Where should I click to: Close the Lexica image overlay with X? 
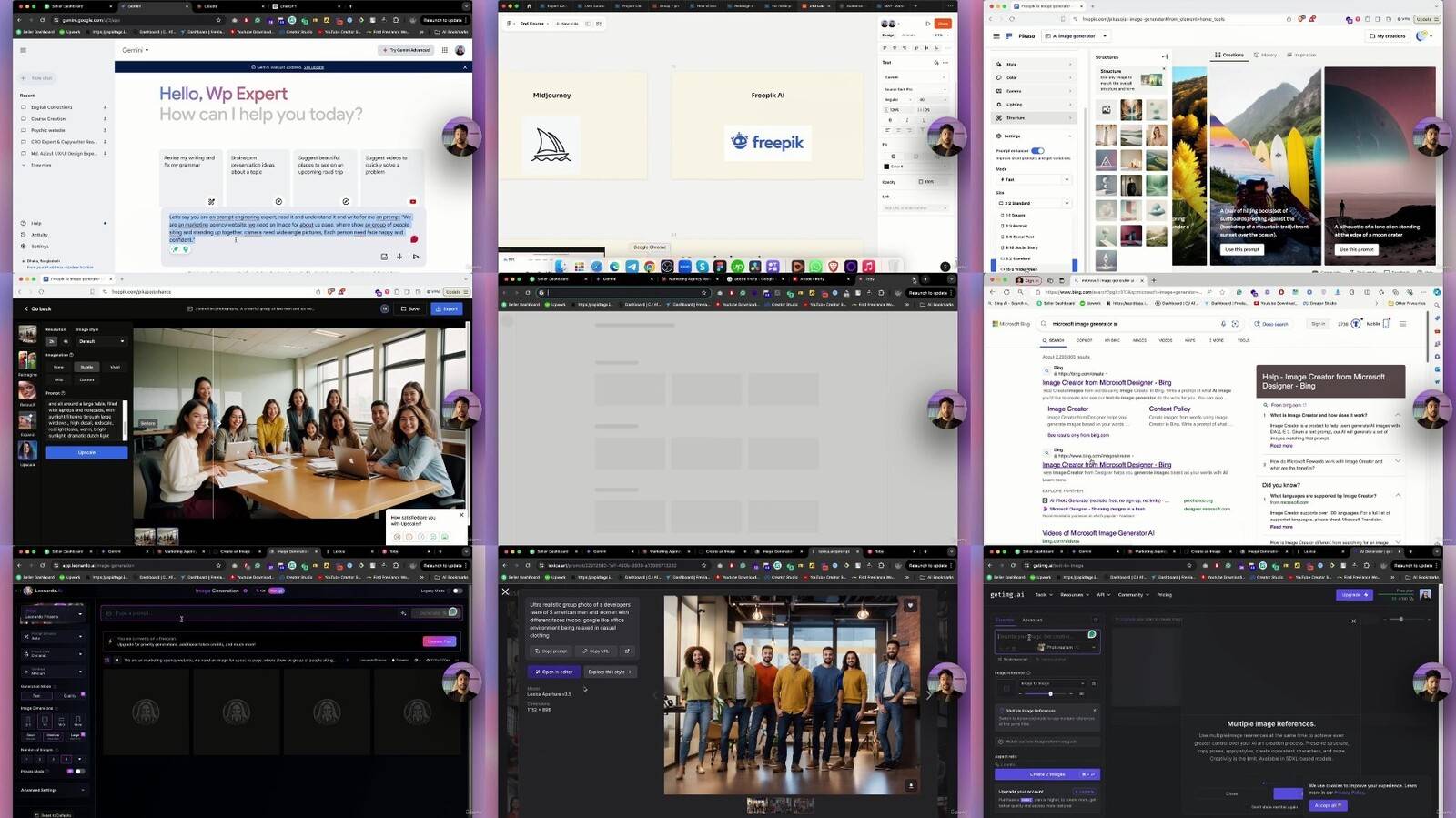pos(506,591)
